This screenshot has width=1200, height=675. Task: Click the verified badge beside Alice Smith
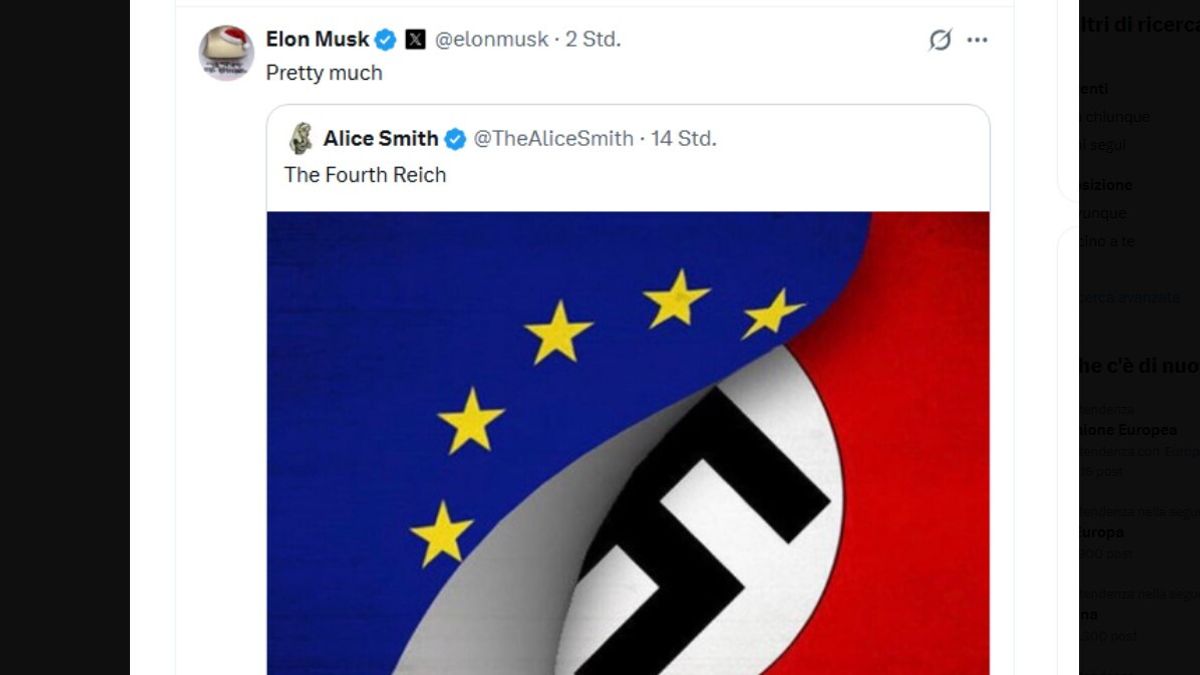tap(455, 139)
